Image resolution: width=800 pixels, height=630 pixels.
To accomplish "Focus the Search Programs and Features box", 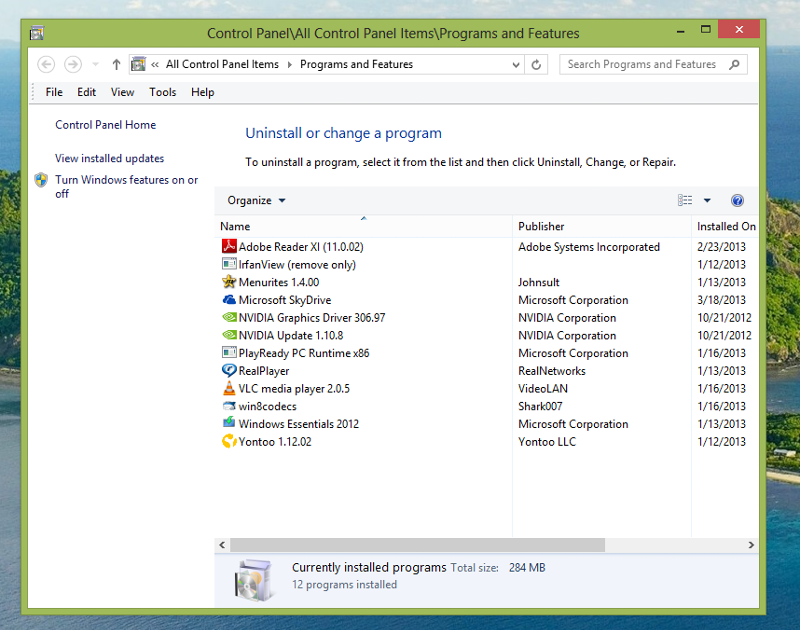I will coord(653,64).
